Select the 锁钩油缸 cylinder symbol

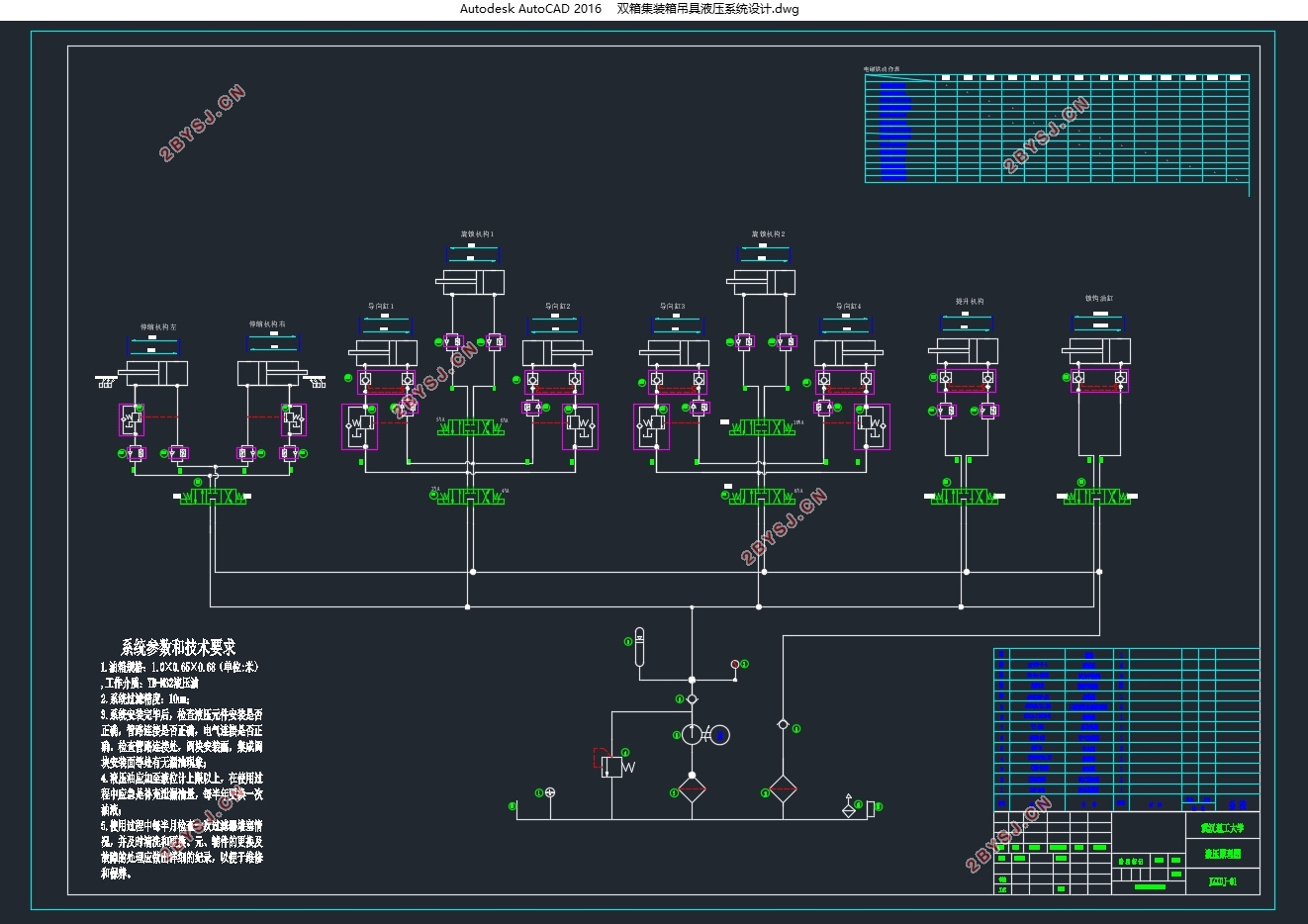point(1097,350)
